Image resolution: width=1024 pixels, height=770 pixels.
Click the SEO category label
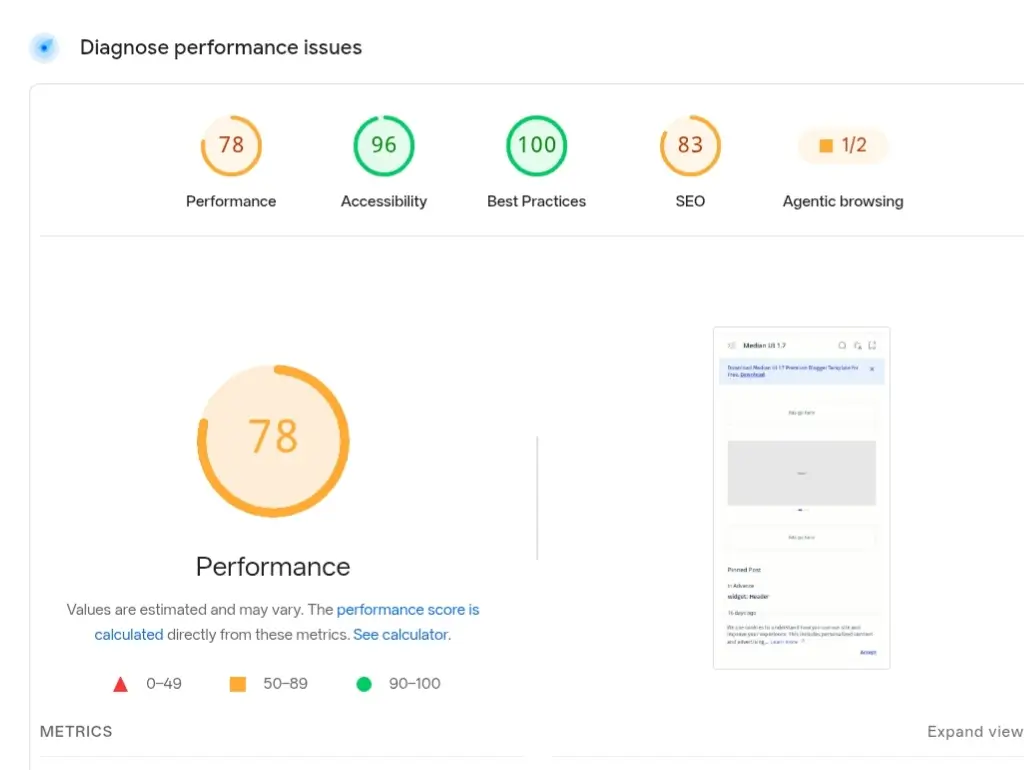pyautogui.click(x=690, y=201)
